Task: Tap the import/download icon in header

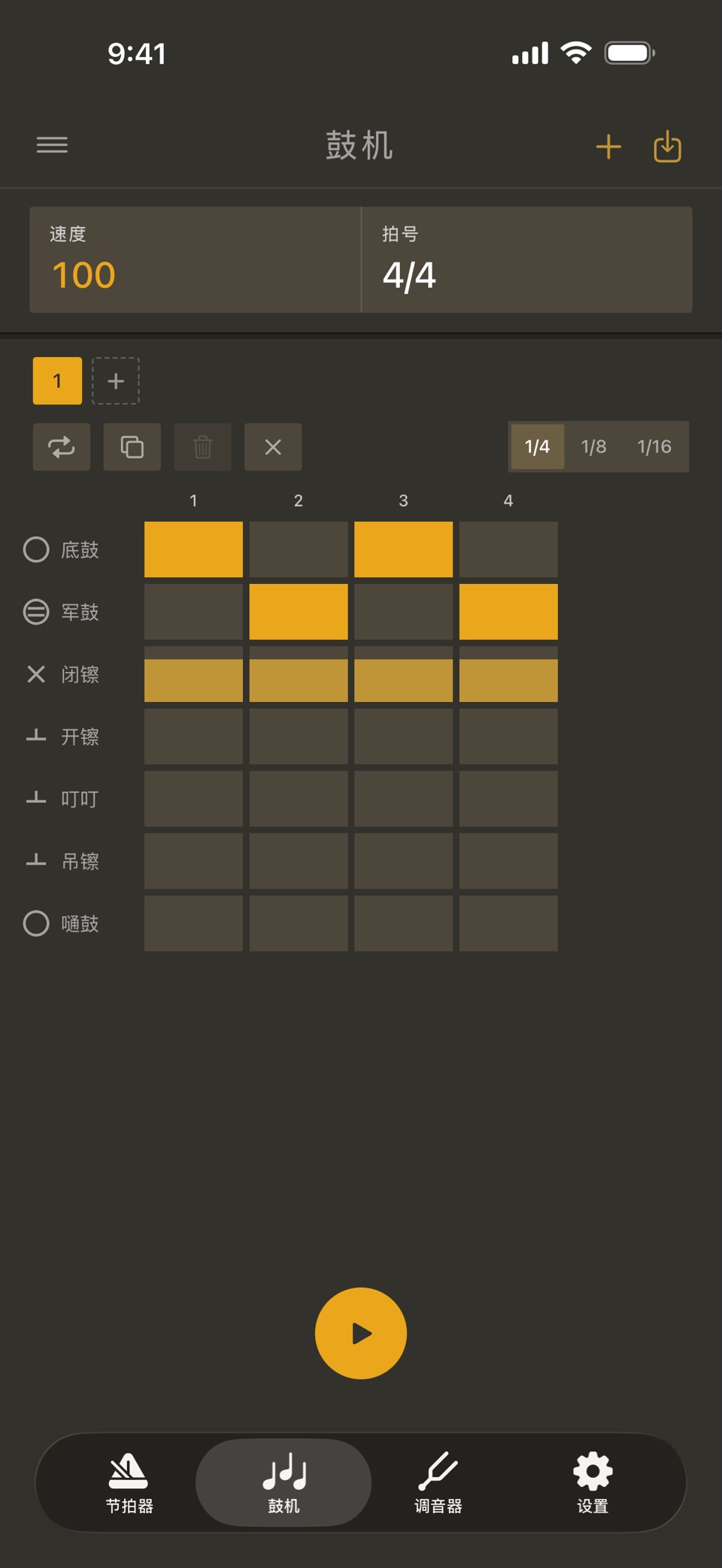Action: [667, 147]
